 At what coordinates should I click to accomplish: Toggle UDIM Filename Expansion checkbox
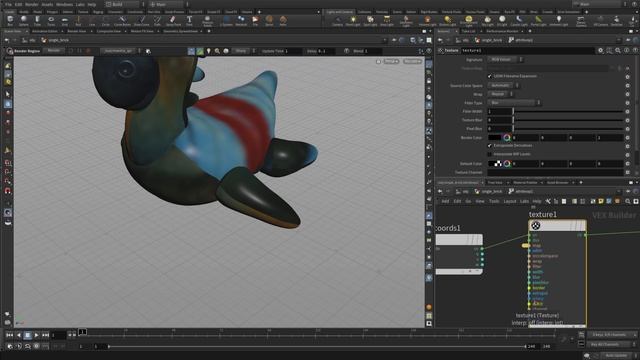(x=490, y=76)
